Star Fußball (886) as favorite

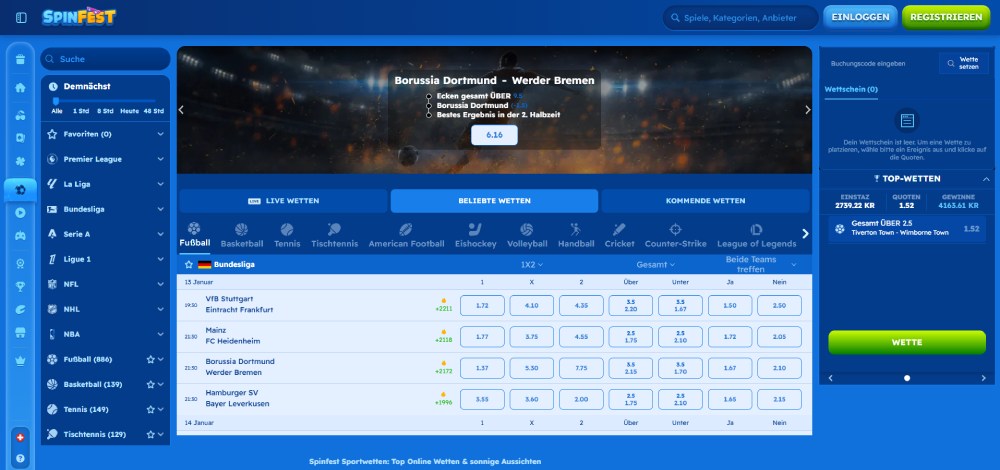(x=150, y=359)
